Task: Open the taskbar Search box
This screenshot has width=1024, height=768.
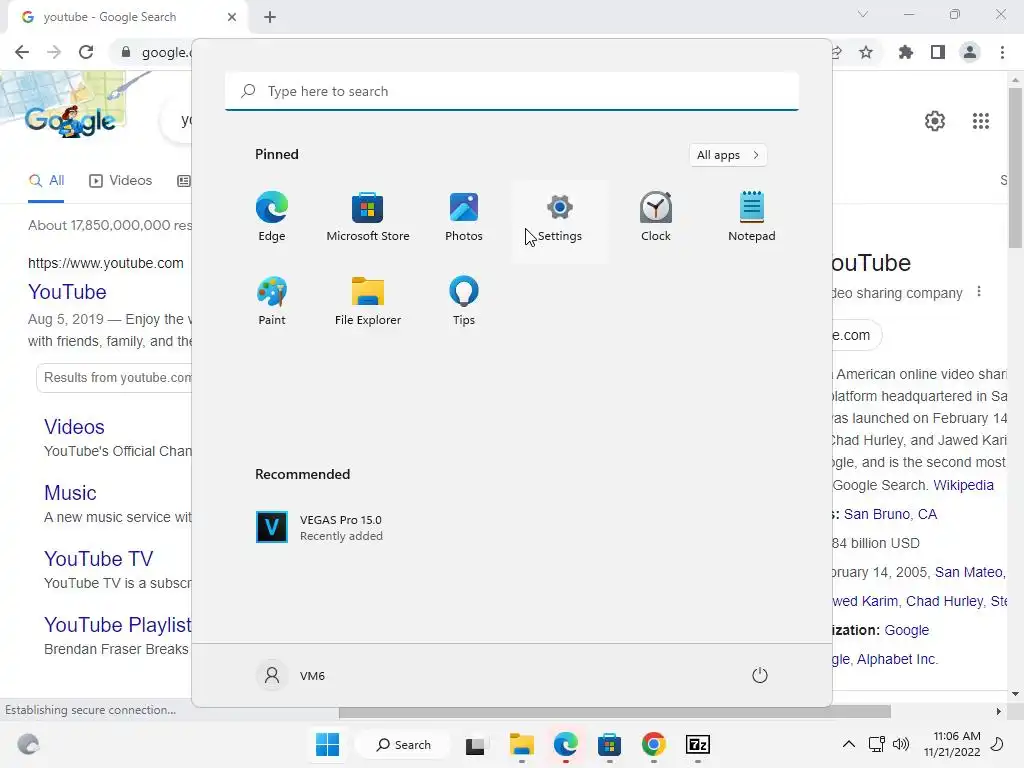Action: click(404, 744)
